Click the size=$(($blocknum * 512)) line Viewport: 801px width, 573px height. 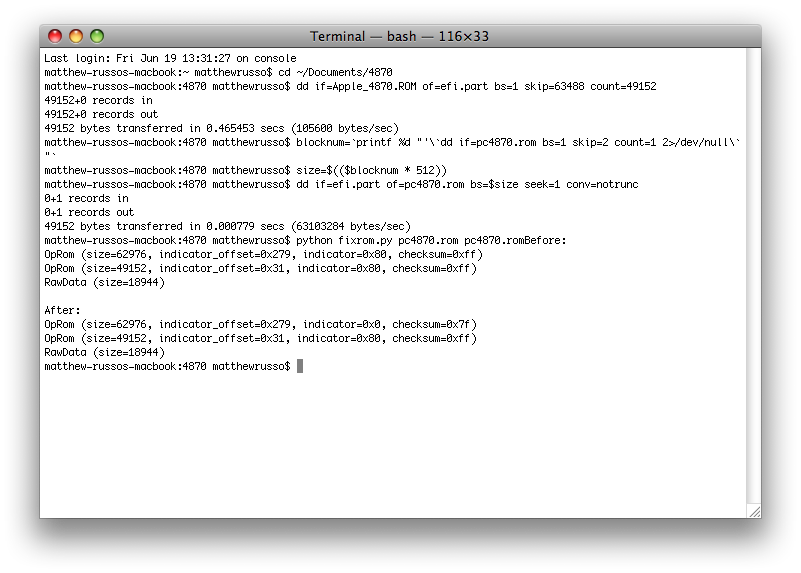(245, 170)
